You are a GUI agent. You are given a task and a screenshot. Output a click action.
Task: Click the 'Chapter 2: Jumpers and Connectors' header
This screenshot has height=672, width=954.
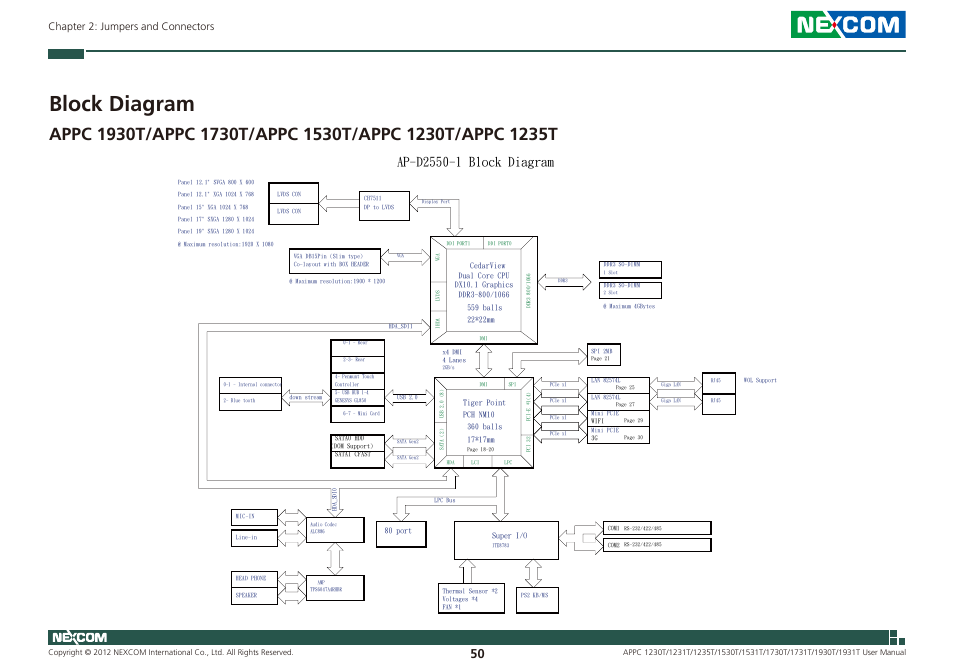[131, 26]
